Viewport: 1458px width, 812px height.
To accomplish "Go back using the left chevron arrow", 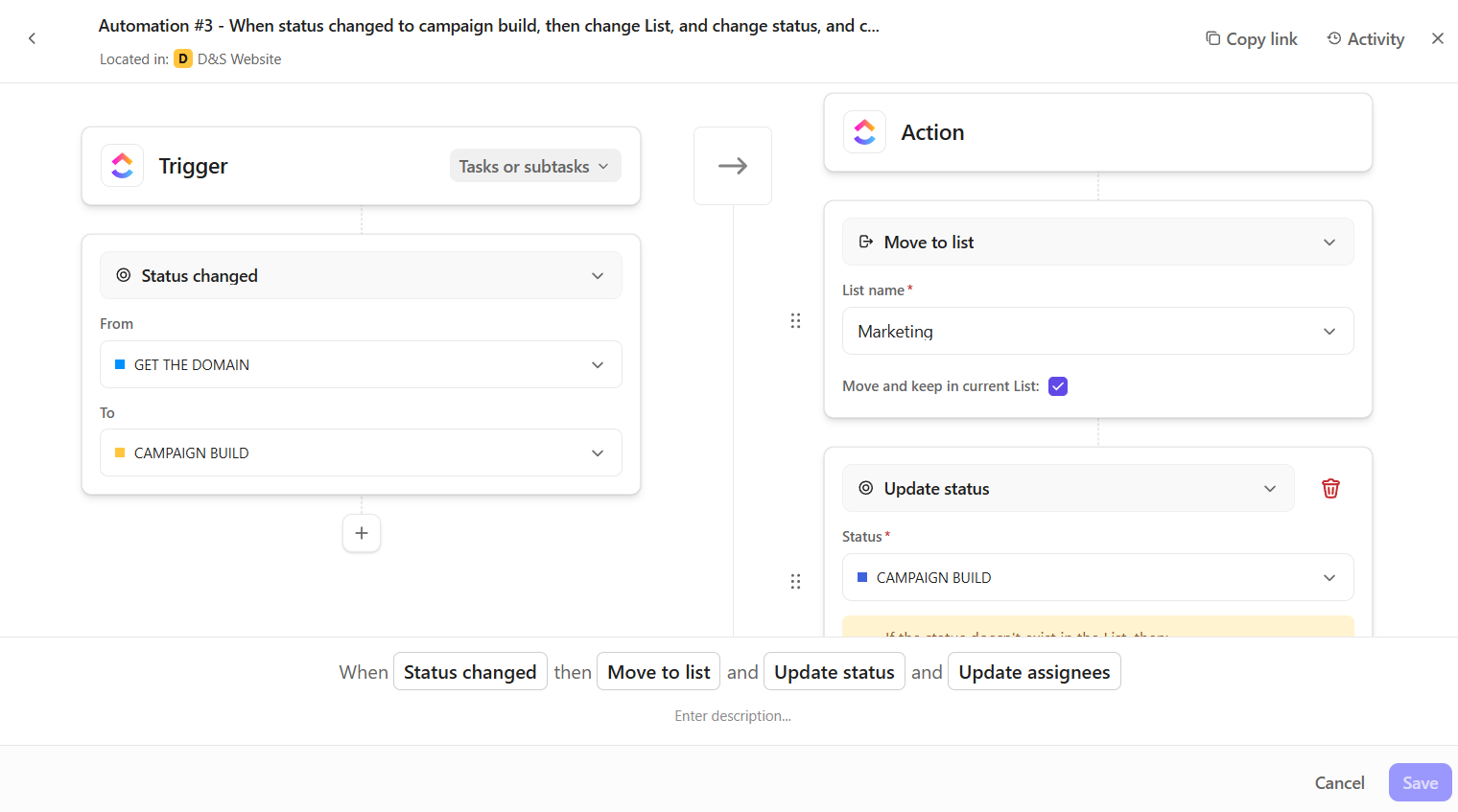I will pyautogui.click(x=32, y=38).
